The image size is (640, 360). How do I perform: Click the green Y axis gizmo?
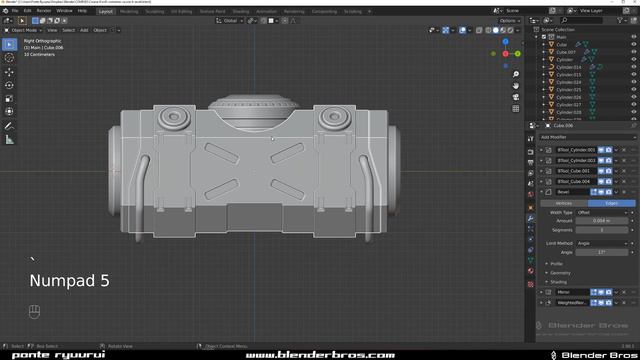(x=518, y=53)
